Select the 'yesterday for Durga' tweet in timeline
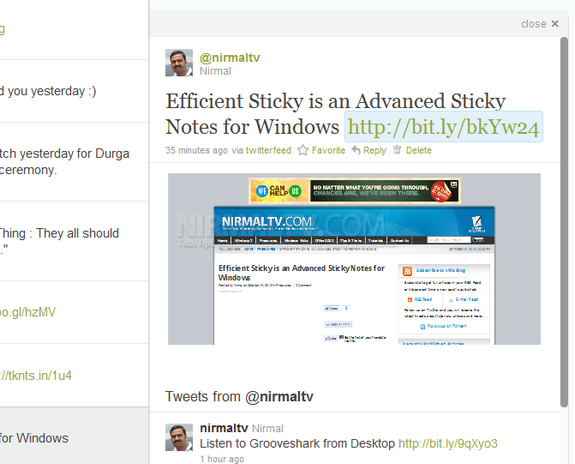 pyautogui.click(x=74, y=162)
